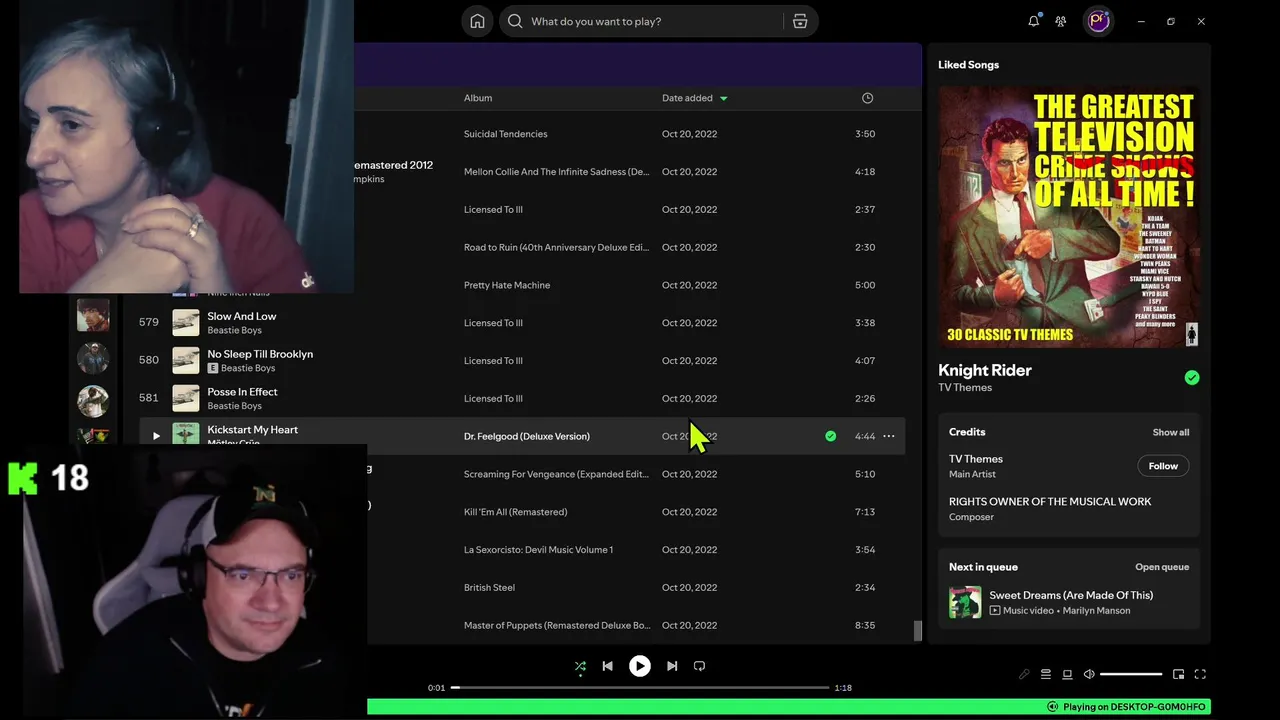This screenshot has width=1280, height=720.
Task: Toggle shuffle playback
Action: 580,666
